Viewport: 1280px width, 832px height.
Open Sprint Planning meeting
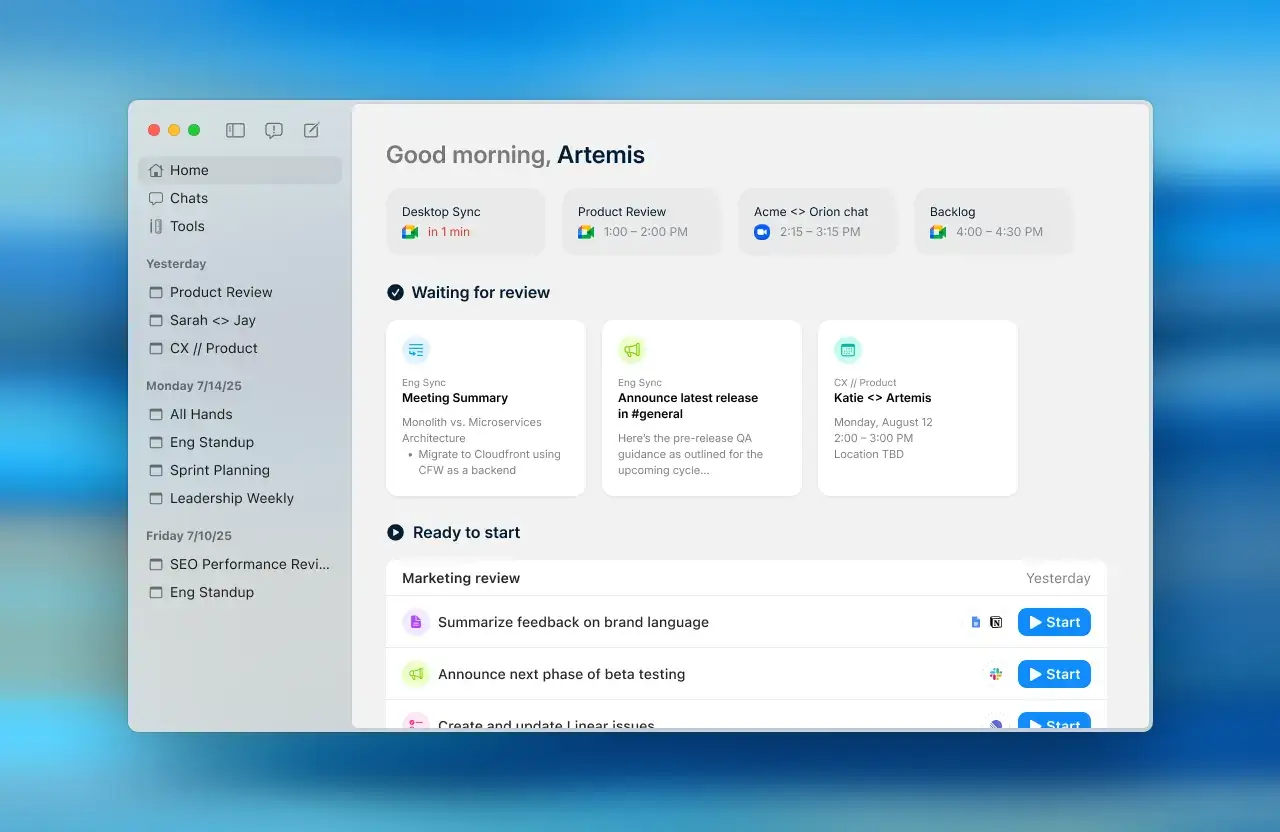tap(240, 470)
